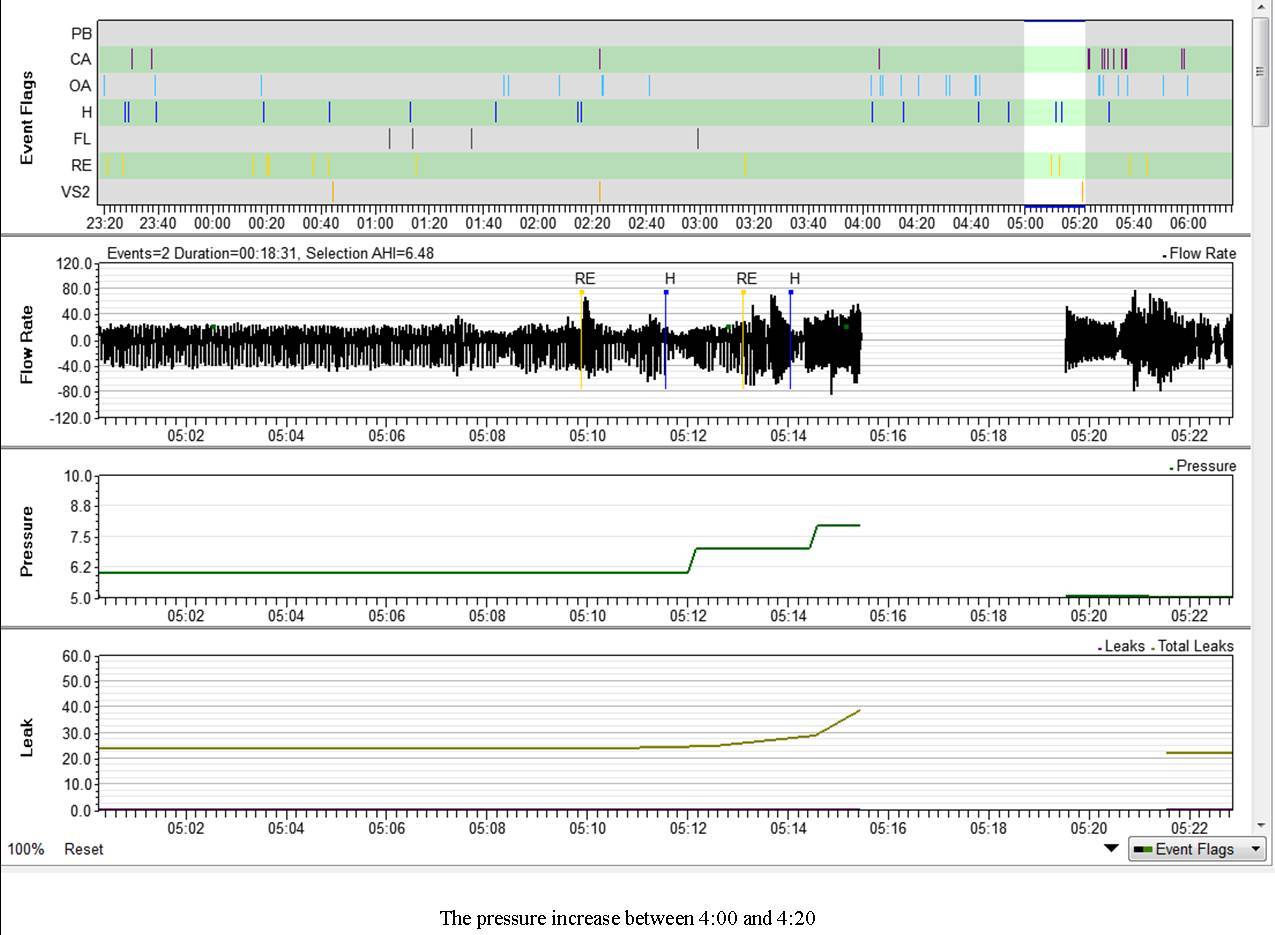Click the Event Flags vertical graph title
The height and width of the screenshot is (935, 1275).
click(x=27, y=117)
